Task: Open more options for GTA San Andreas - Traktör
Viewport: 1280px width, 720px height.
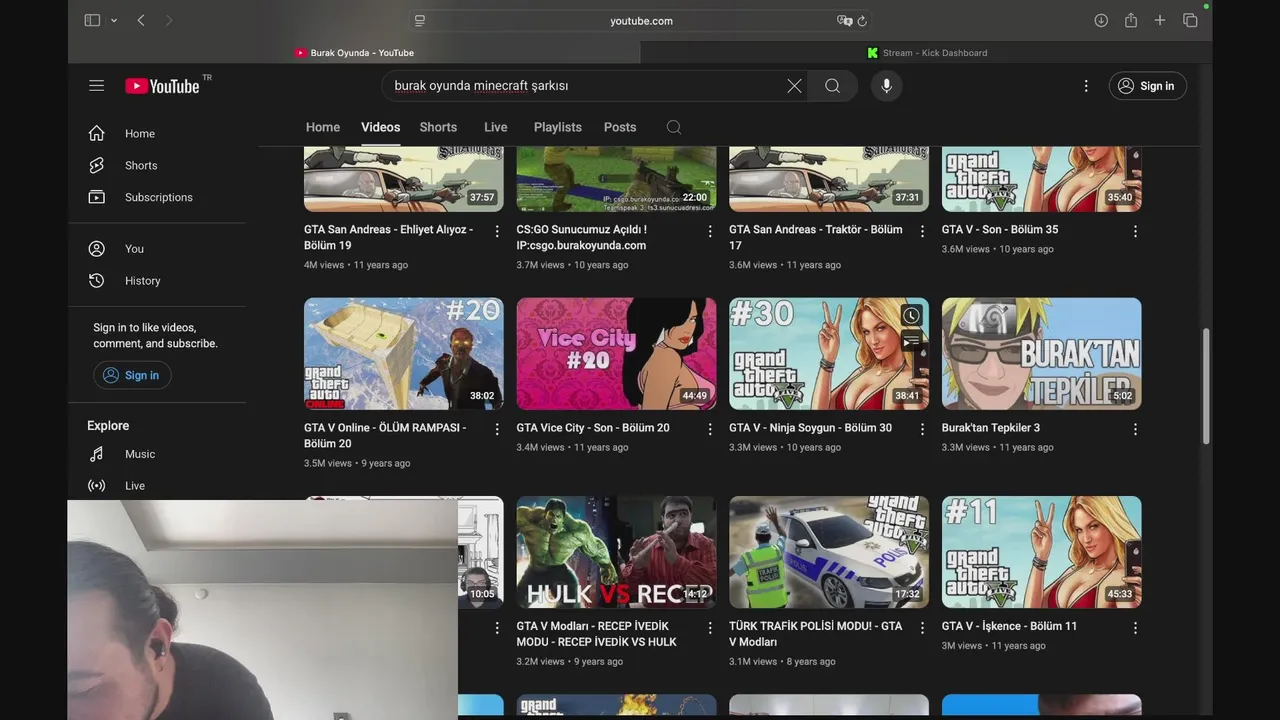Action: 922,231
